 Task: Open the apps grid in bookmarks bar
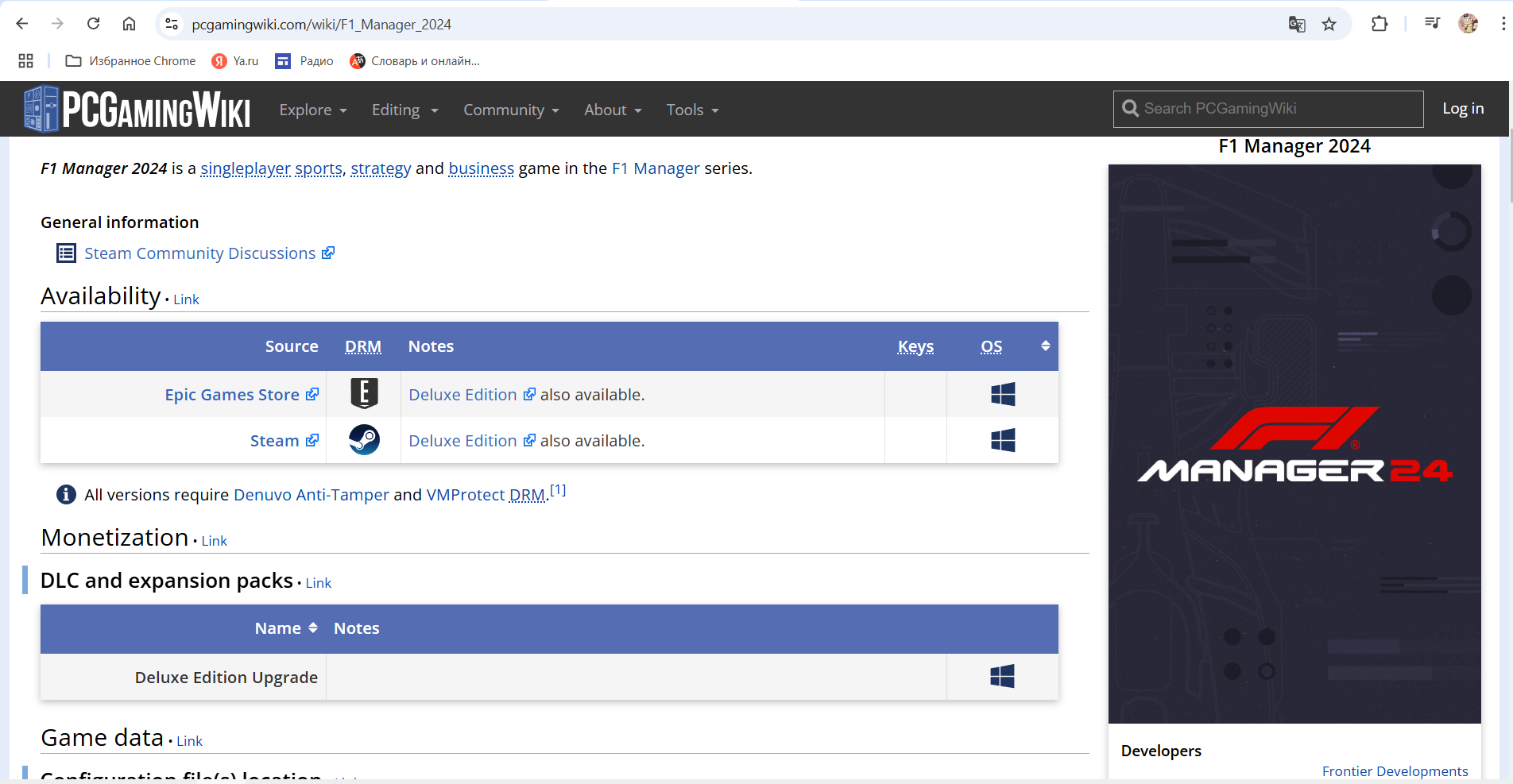point(25,61)
